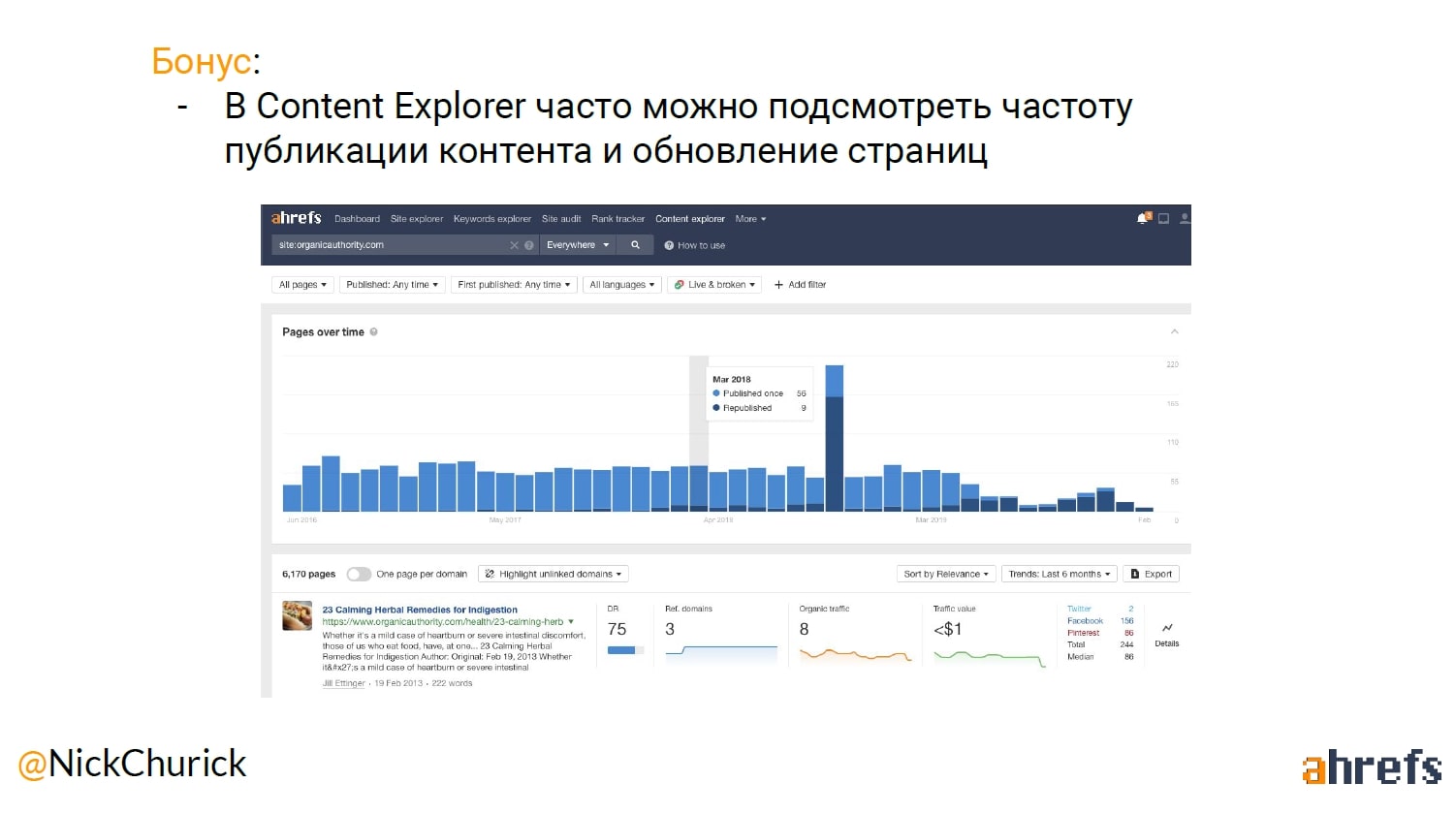
Task: Open Keywords explorer menu item
Action: coord(491,219)
